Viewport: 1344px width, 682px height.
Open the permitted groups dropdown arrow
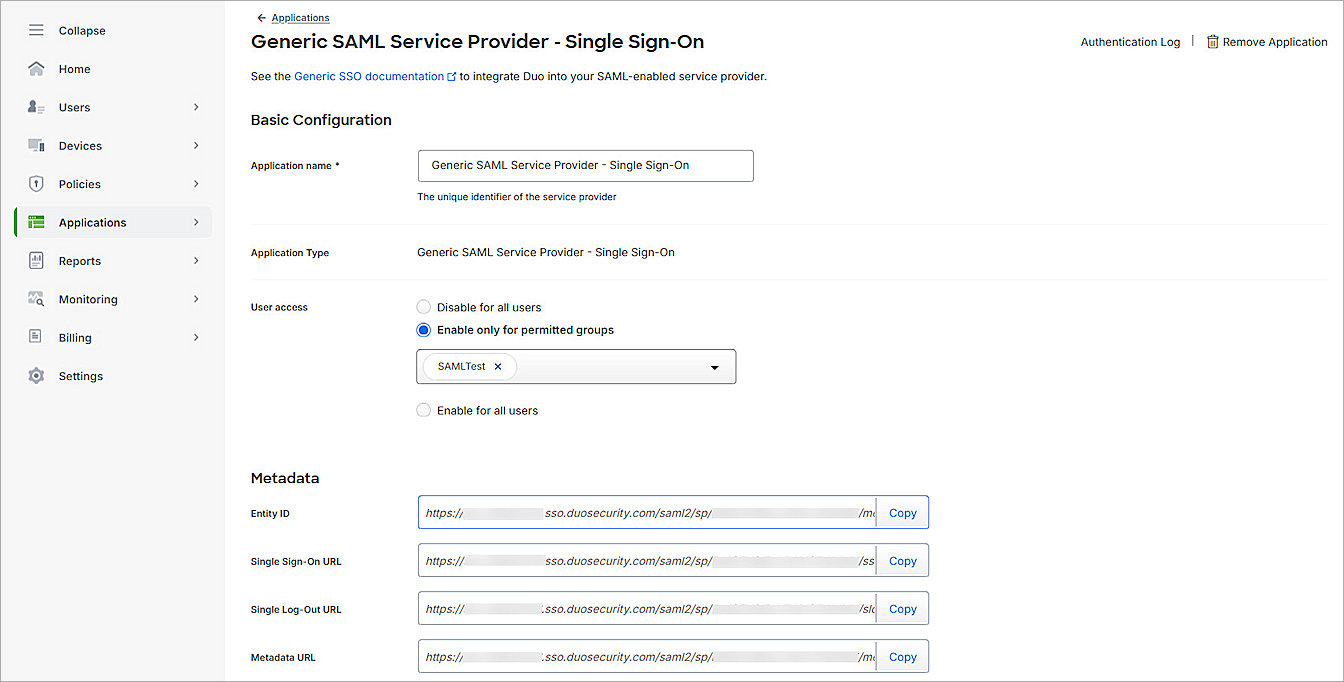[715, 367]
